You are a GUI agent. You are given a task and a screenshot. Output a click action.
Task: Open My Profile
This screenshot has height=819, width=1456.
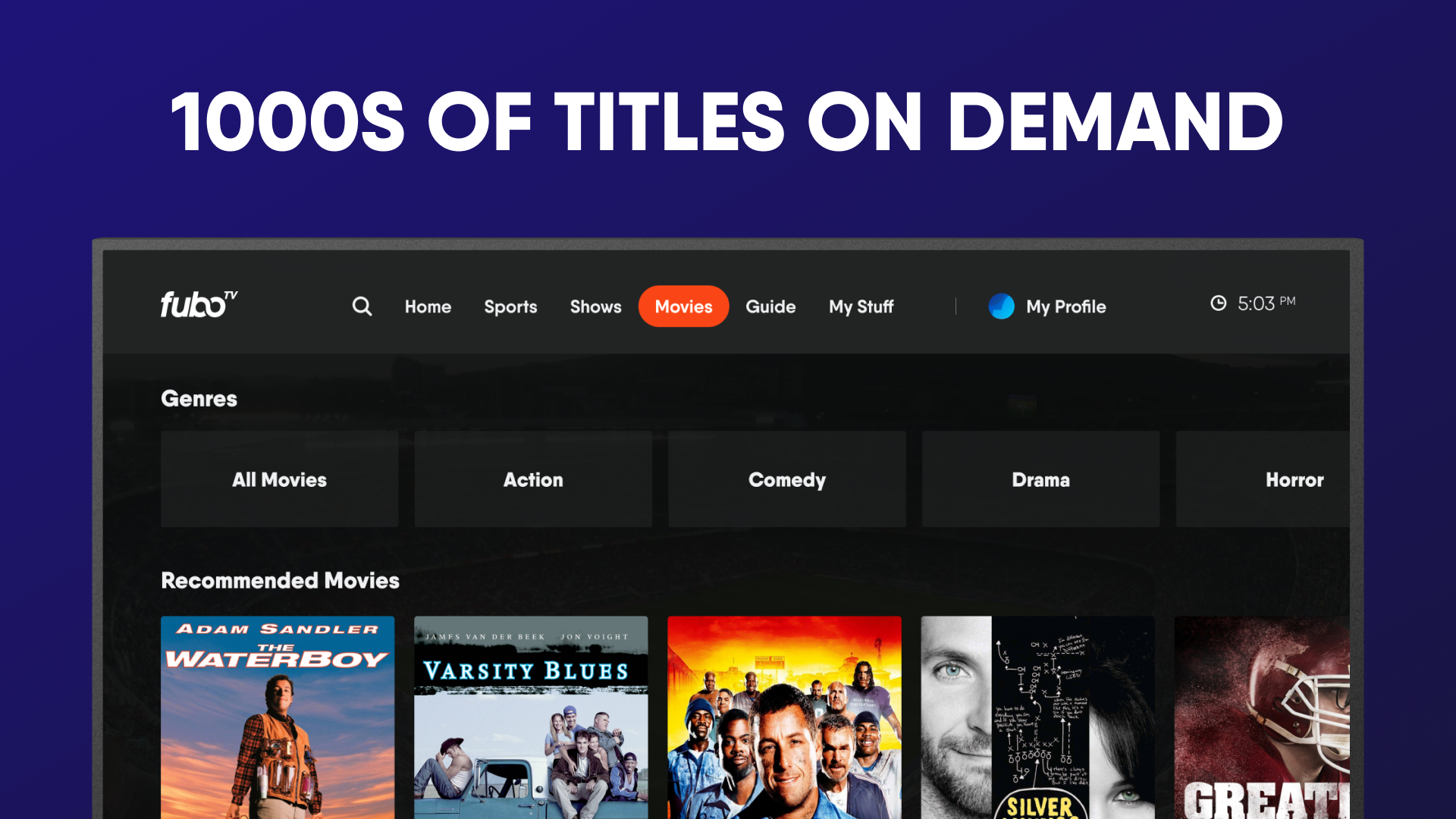[x=1065, y=306]
